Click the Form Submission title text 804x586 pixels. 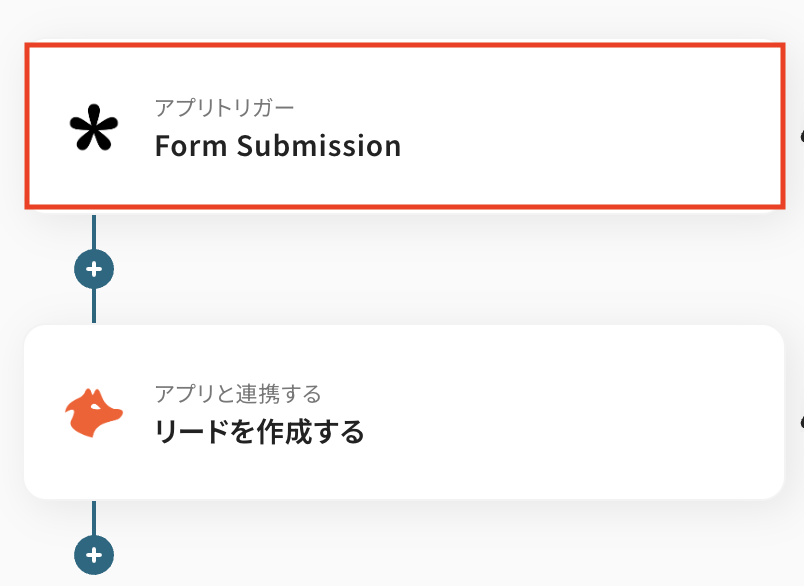(277, 146)
